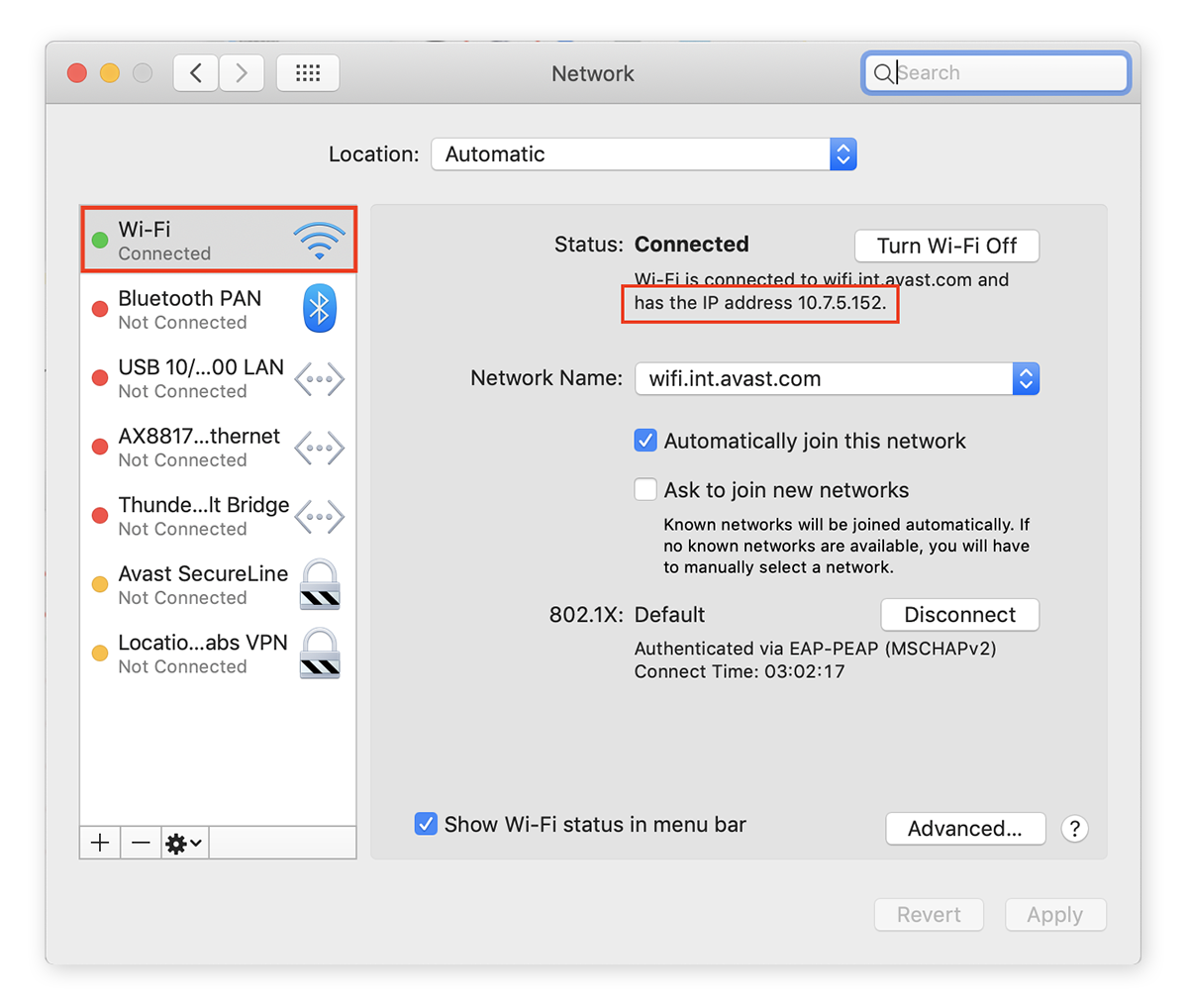
Task: Open the Location dropdown
Action: [643, 154]
